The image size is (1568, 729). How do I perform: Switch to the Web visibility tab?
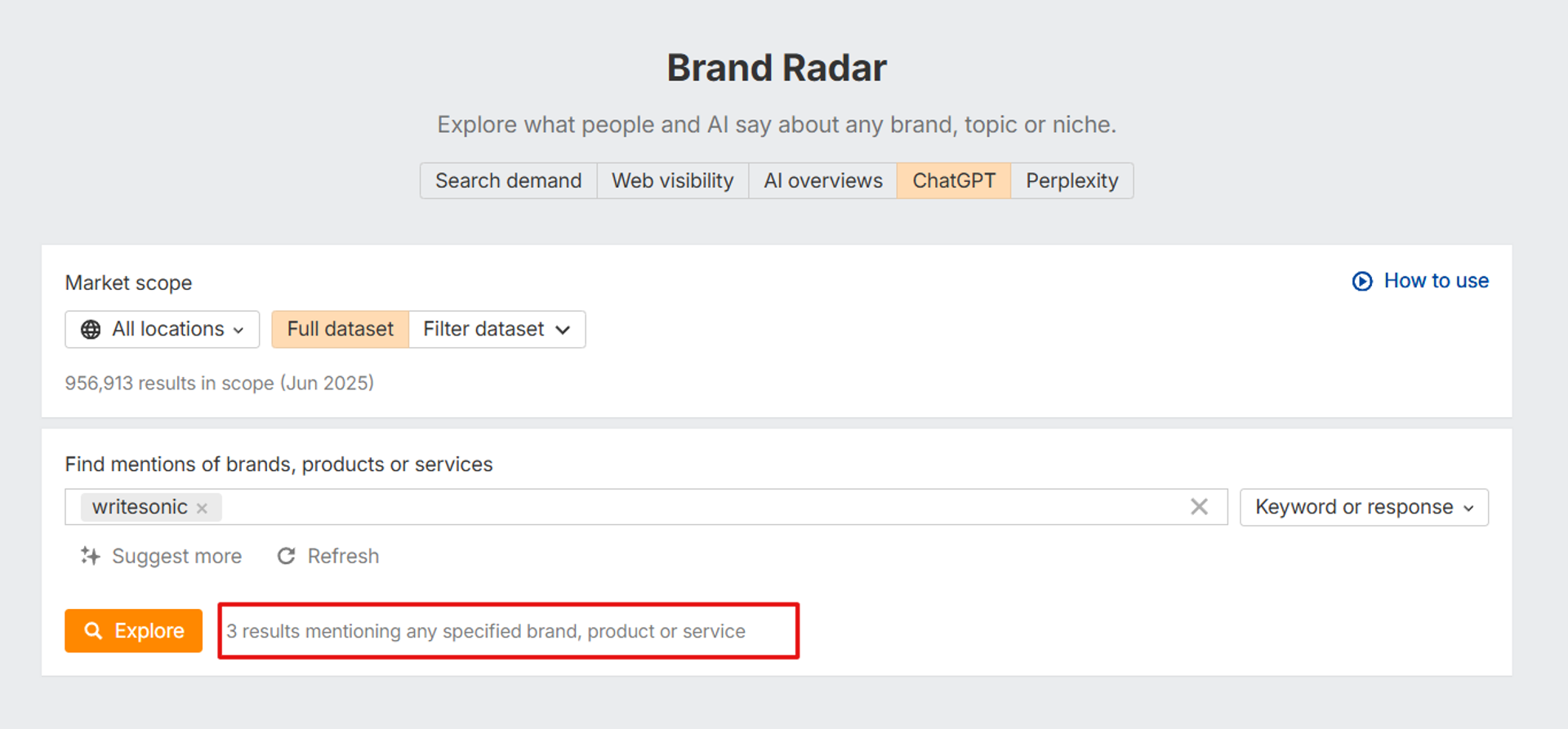click(x=673, y=180)
